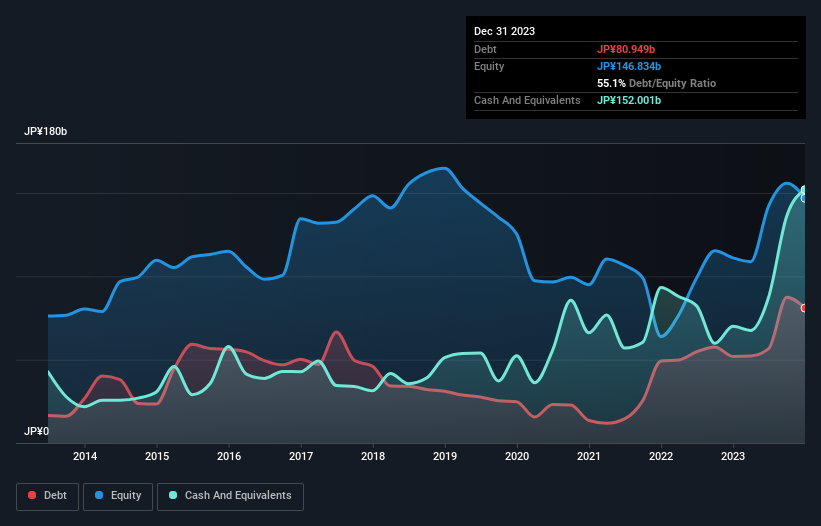Click the 55.1% Debt/Equity Ratio text
The image size is (821, 526).
pyautogui.click(x=656, y=83)
